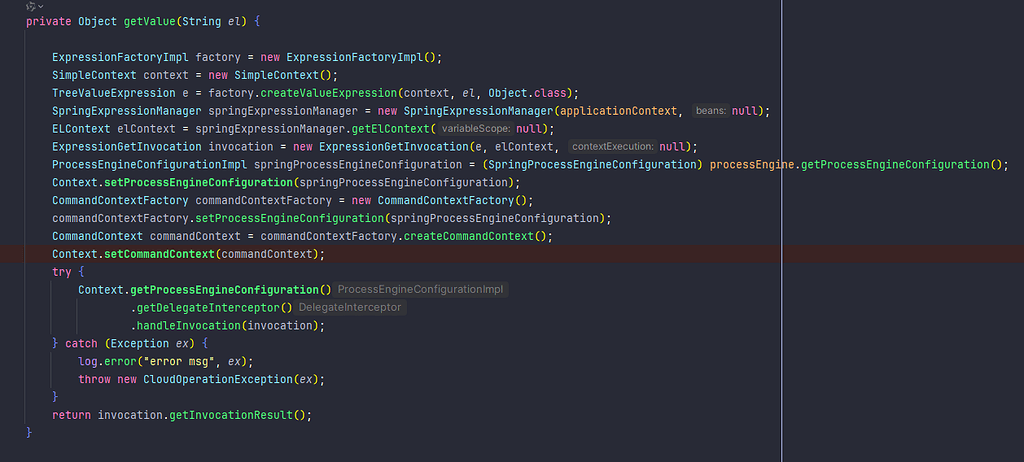The image size is (1024, 462).
Task: Click the 'contextExecution:' parameter inlay hint
Action: tap(613, 146)
